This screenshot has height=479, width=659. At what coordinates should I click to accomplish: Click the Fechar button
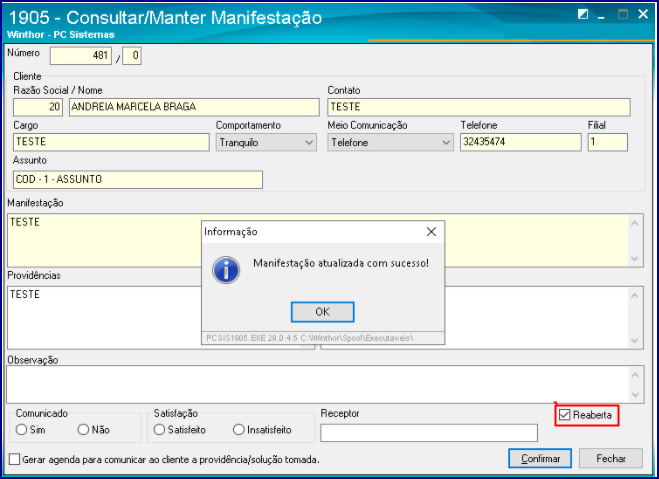[611, 458]
